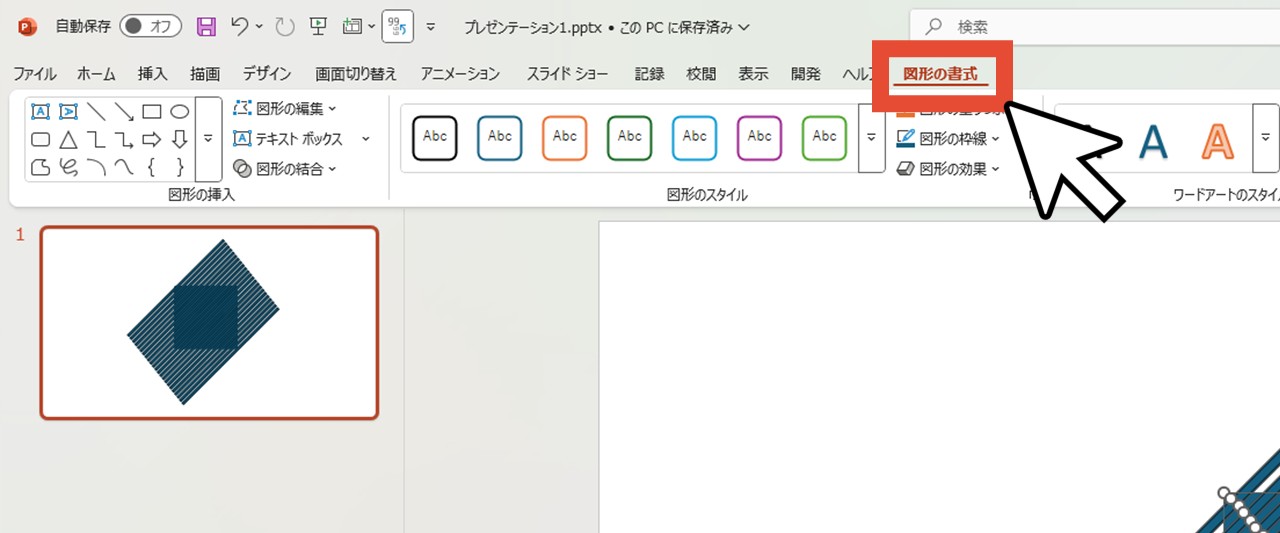
Task: Select the horizontal text box shape
Action: pyautogui.click(x=40, y=111)
